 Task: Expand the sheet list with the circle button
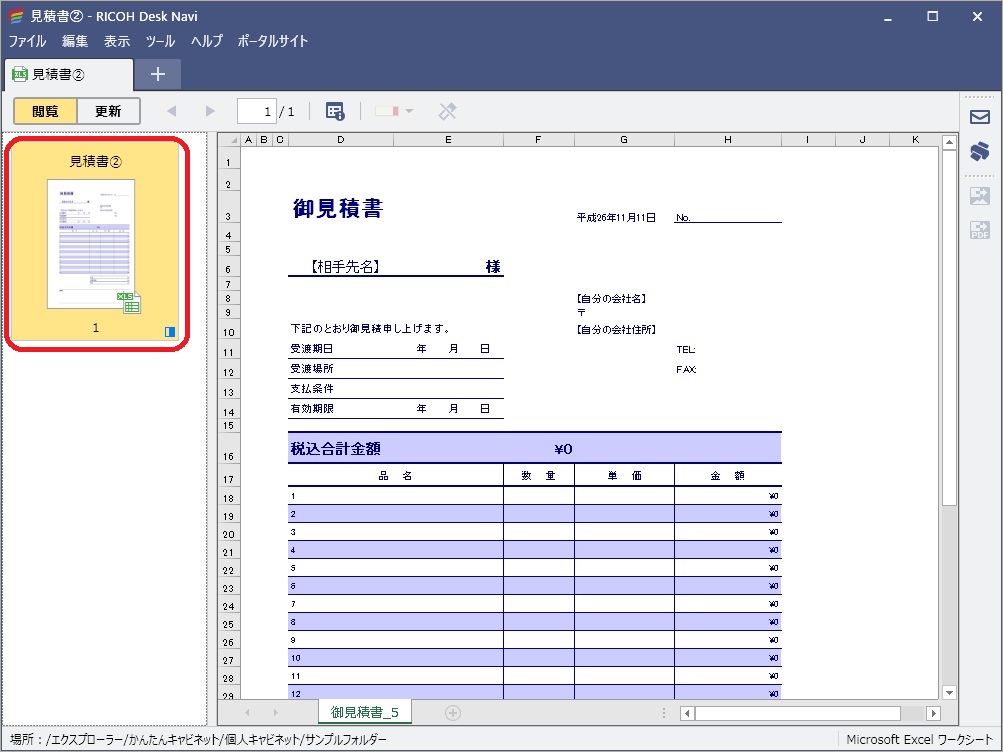coord(452,712)
